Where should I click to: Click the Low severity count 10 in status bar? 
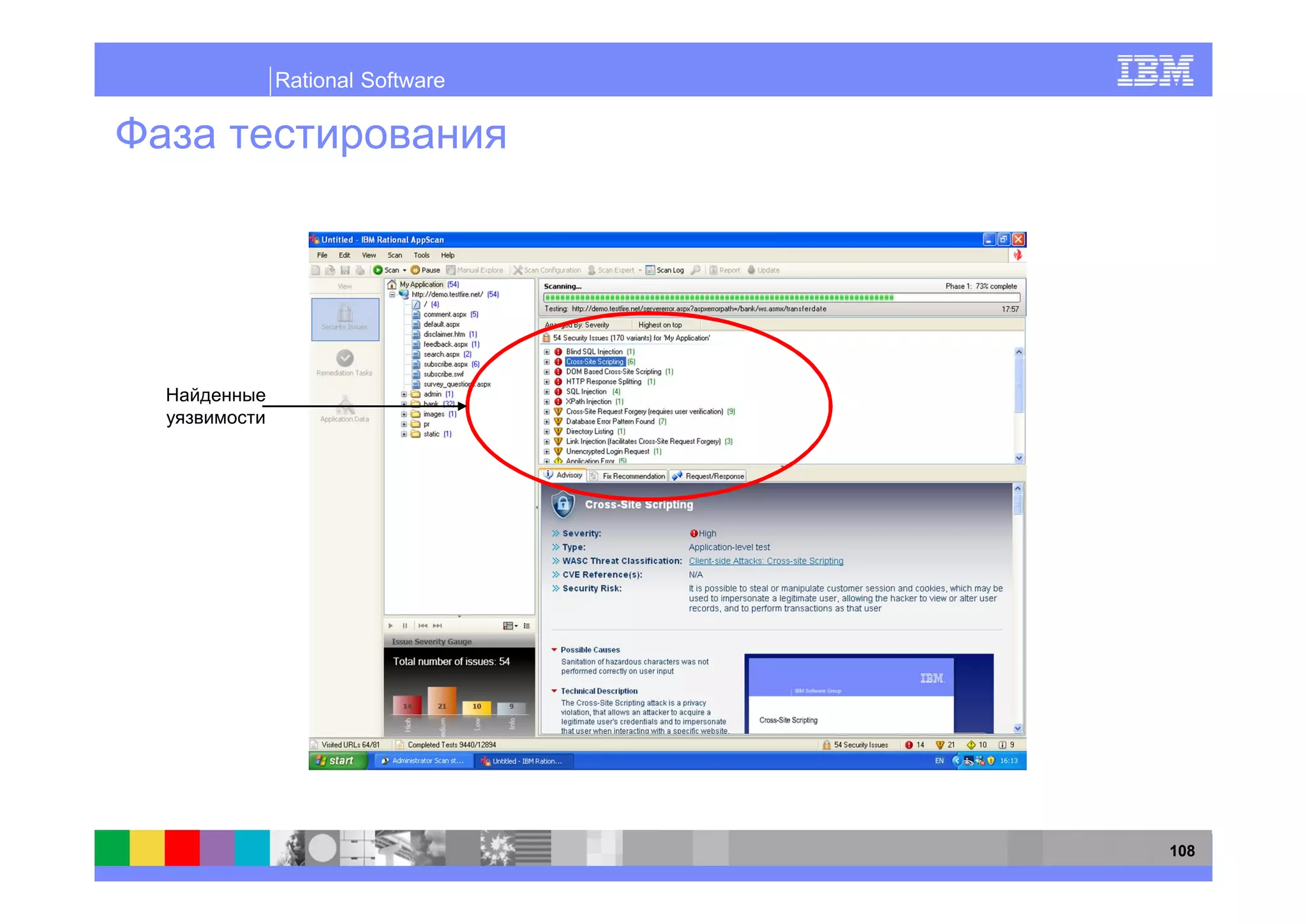coord(976,745)
